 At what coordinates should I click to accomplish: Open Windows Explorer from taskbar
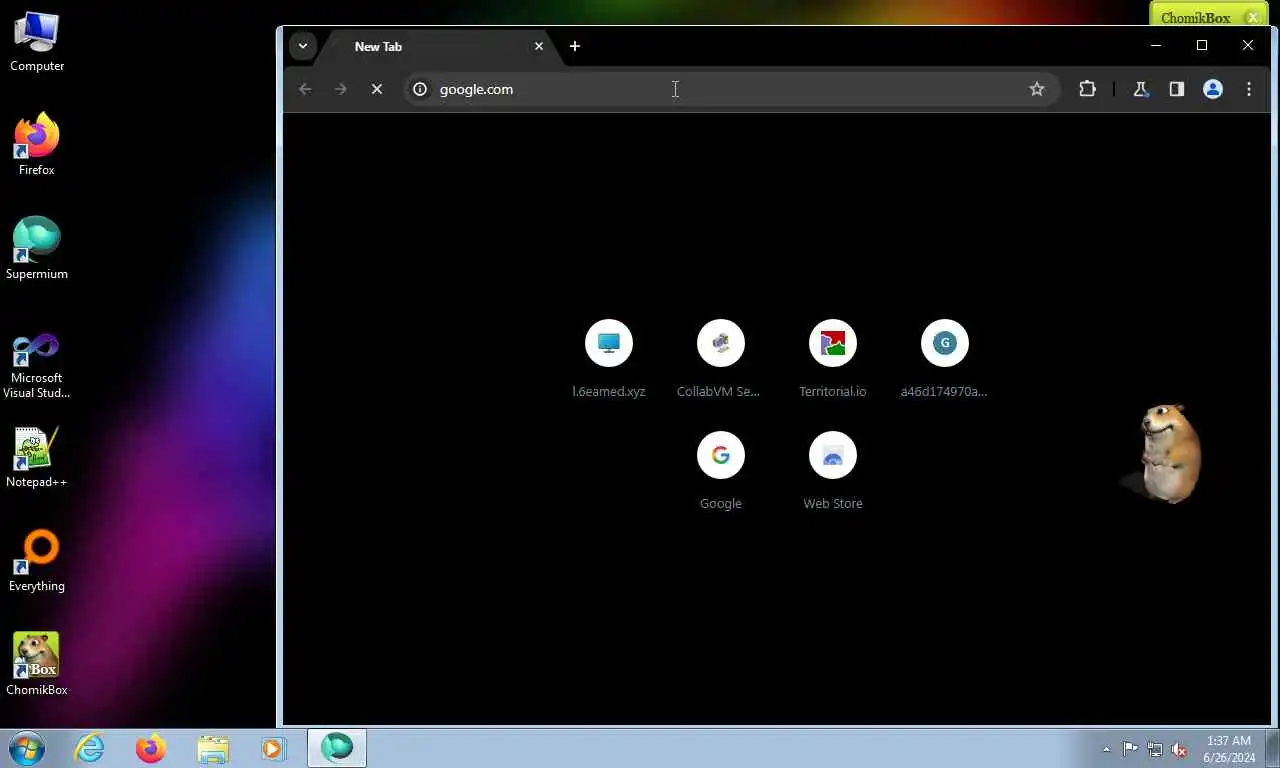coord(213,748)
